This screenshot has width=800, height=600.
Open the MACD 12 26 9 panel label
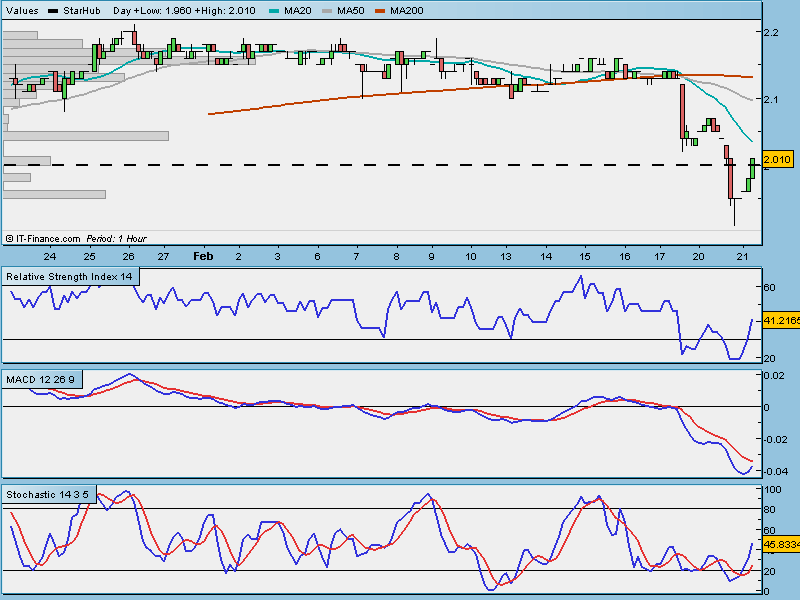(40, 380)
